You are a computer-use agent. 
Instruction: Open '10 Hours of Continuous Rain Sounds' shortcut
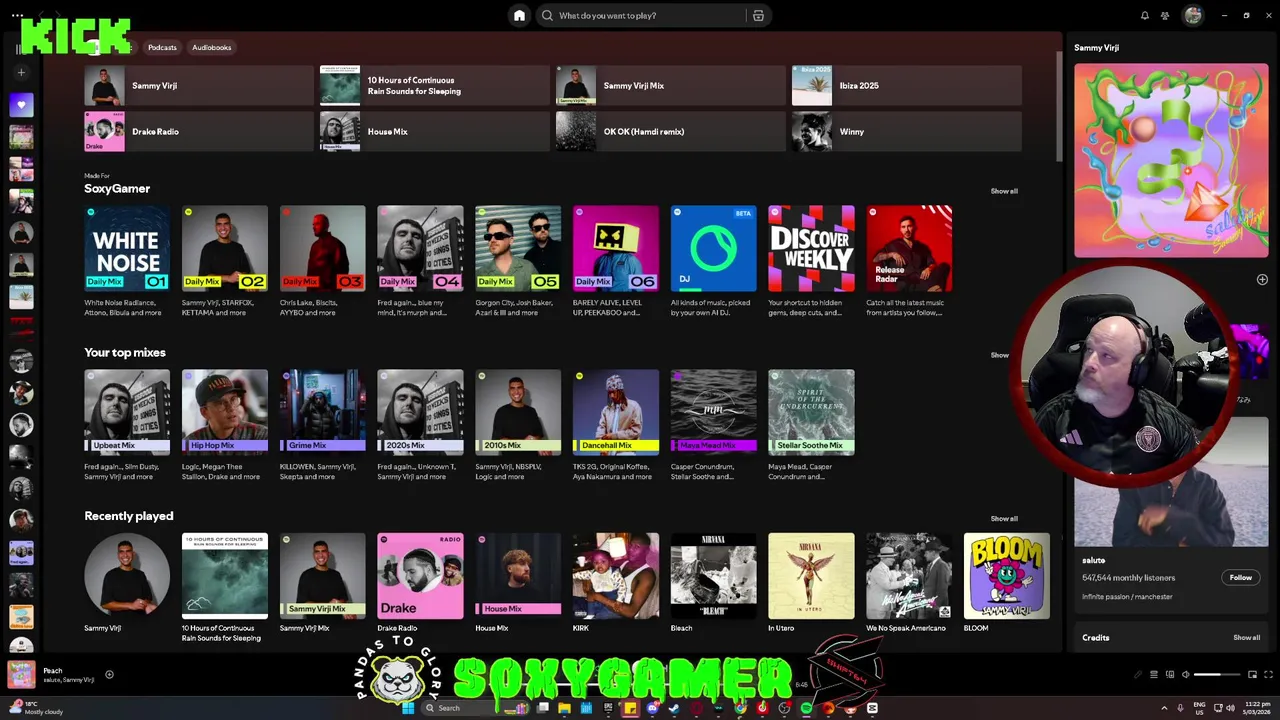[434, 85]
